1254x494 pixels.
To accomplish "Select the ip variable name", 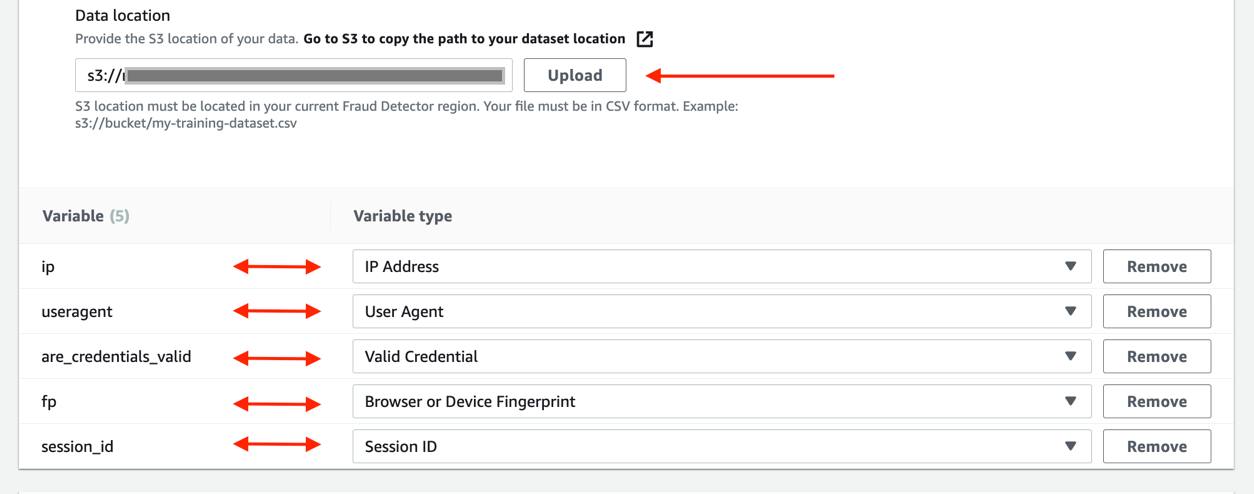I will point(48,267).
